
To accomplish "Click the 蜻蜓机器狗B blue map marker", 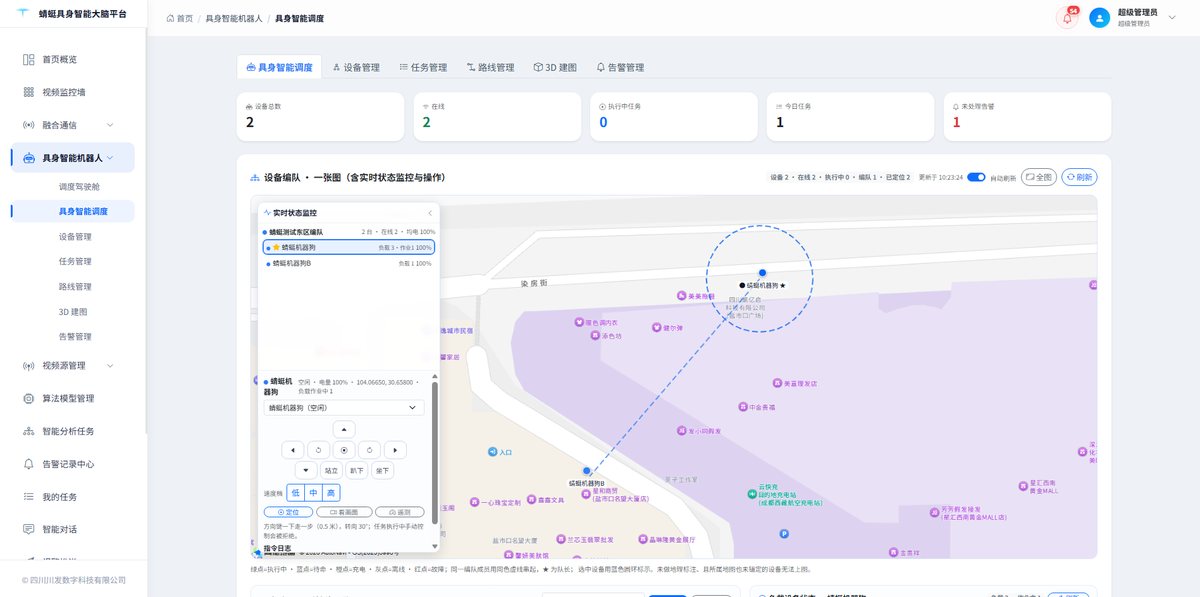I will tap(587, 470).
